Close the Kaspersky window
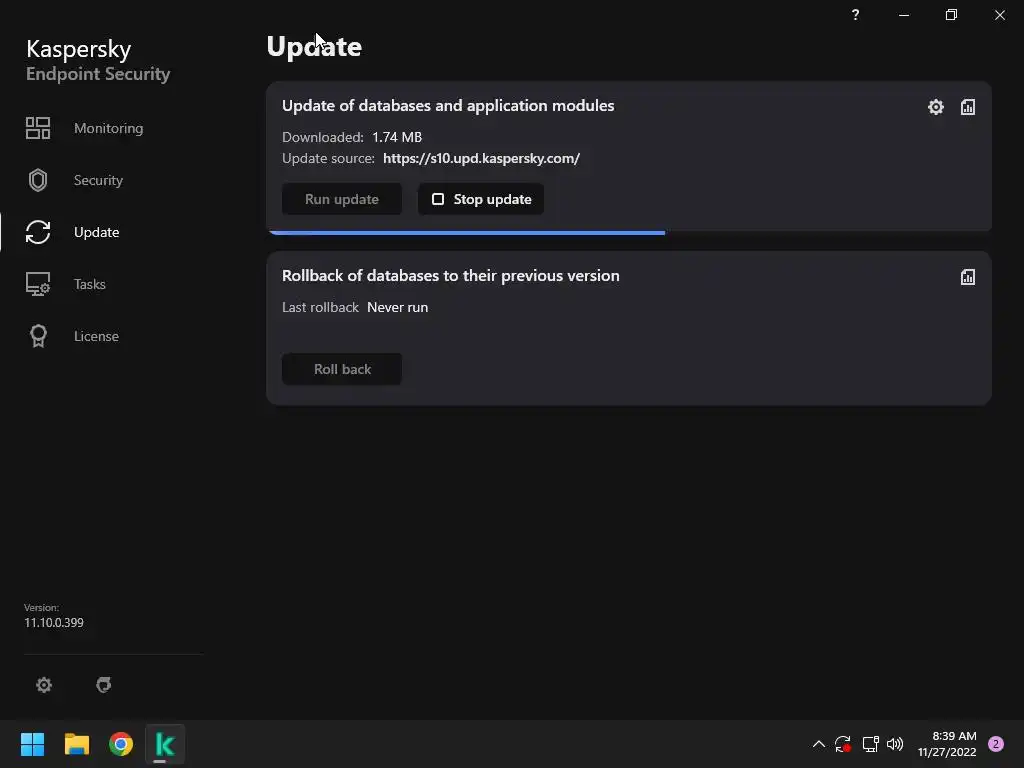This screenshot has width=1024, height=768. [1000, 14]
